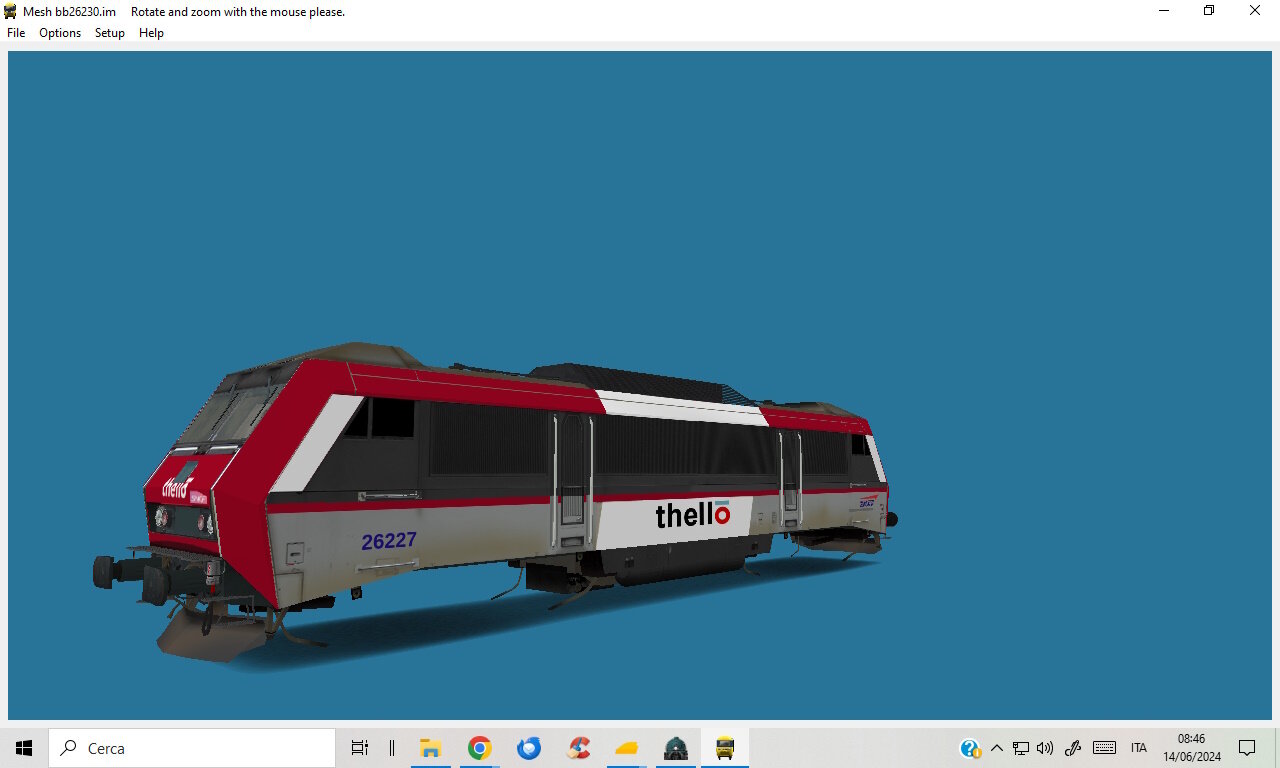This screenshot has height=768, width=1280.
Task: Click the help question mark tray icon
Action: [x=970, y=748]
